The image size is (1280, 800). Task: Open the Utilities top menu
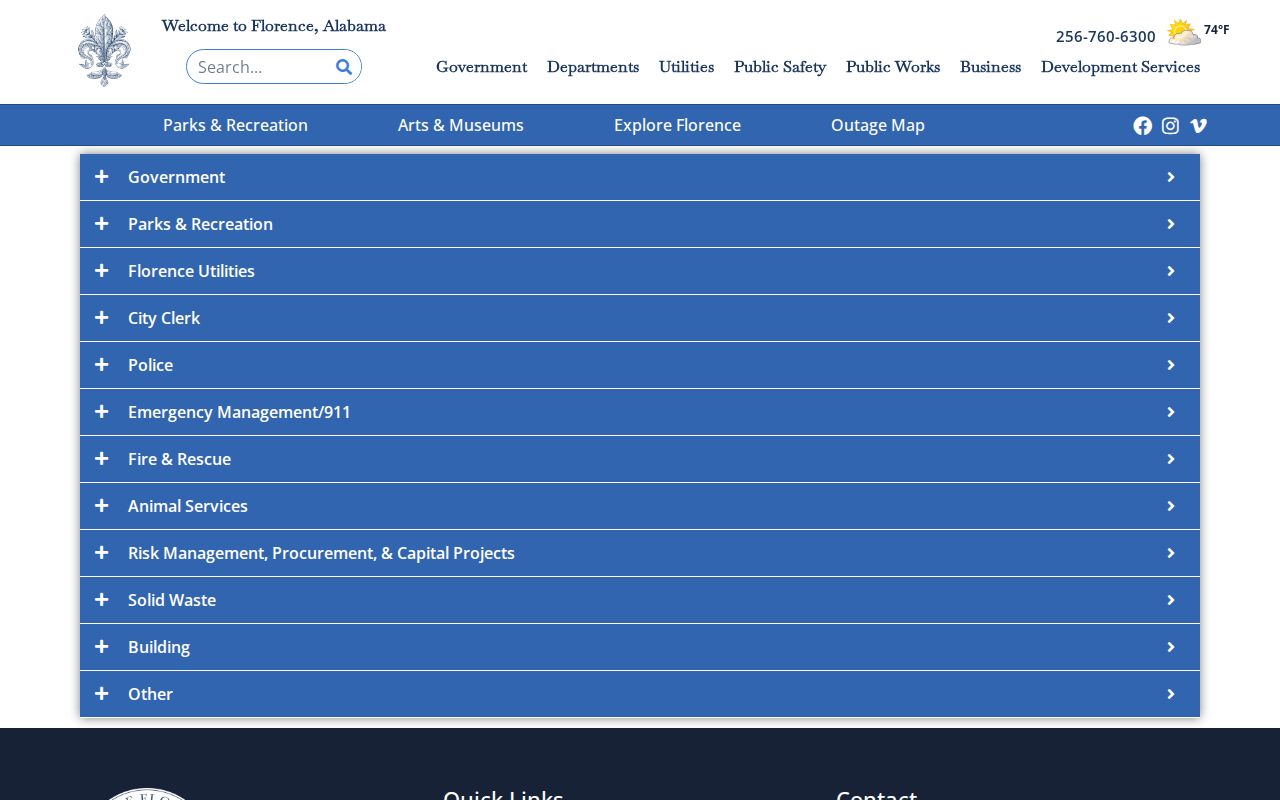686,67
